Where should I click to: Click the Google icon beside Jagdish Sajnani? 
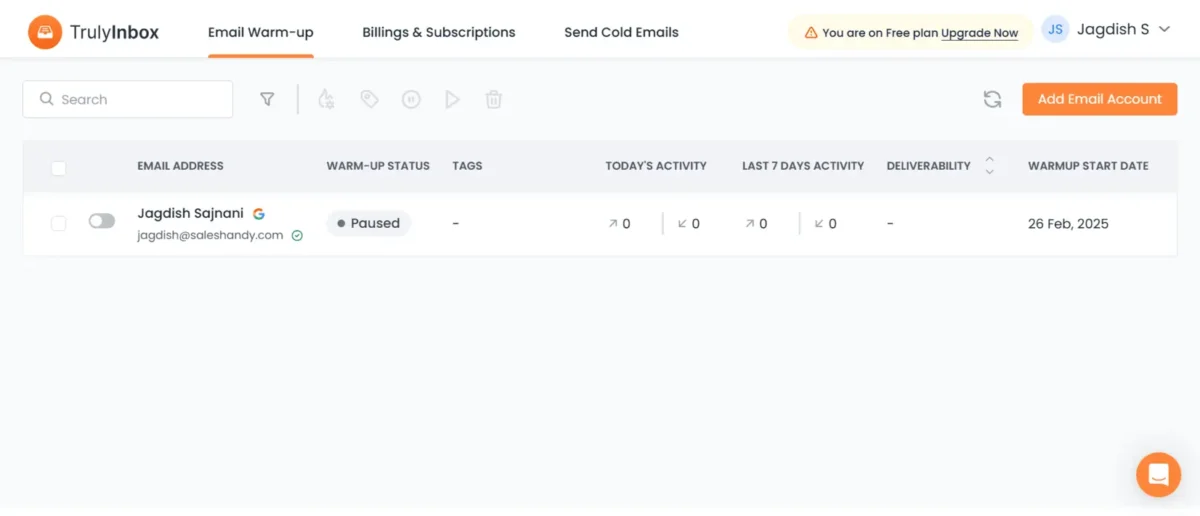[x=259, y=214]
